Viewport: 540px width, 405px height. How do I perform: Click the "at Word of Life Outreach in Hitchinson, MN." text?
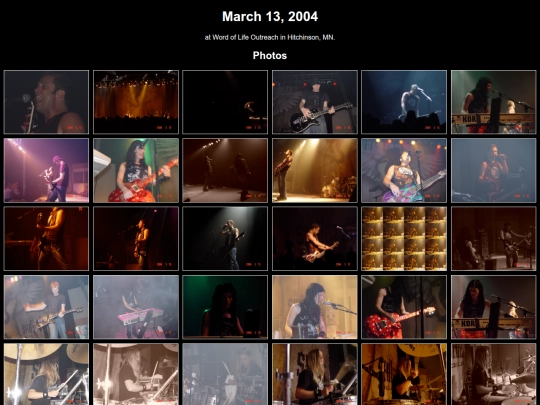(x=270, y=37)
